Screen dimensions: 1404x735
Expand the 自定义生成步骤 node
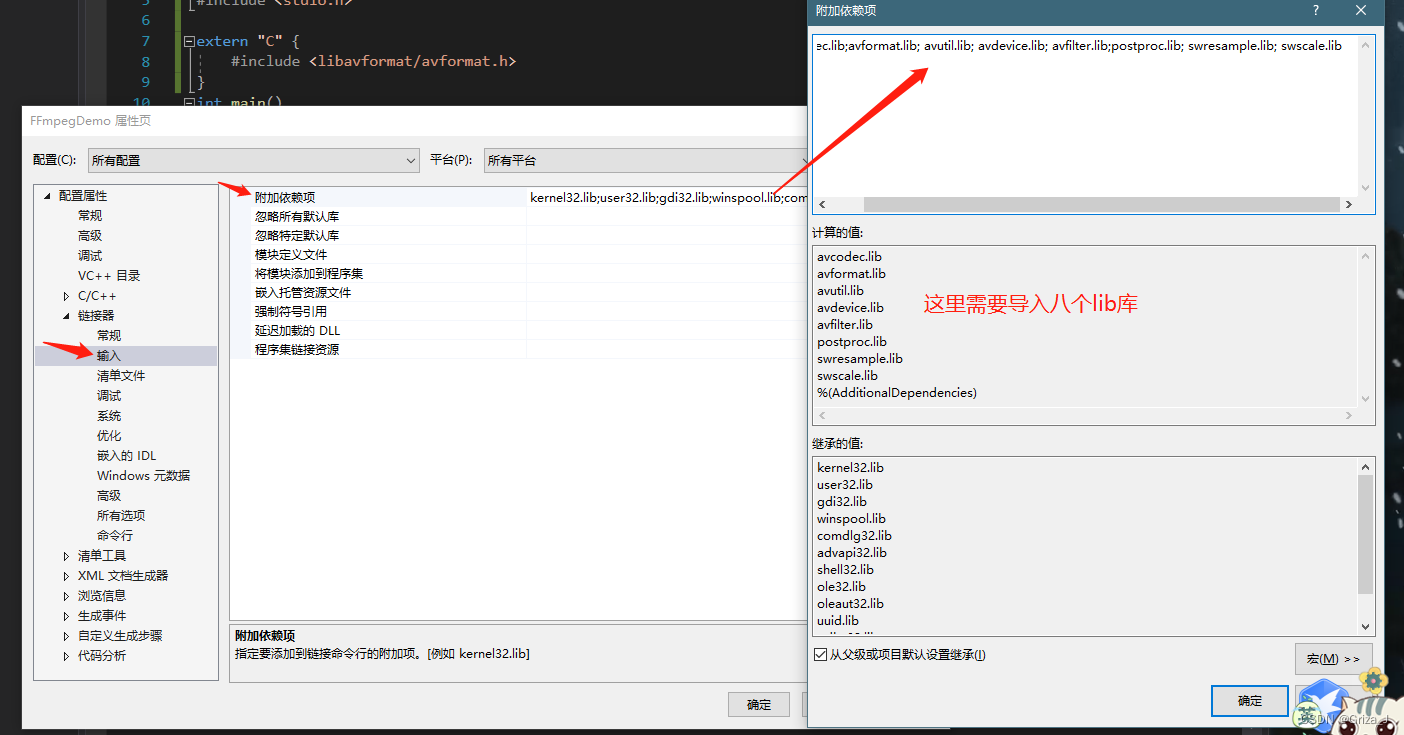[66, 636]
